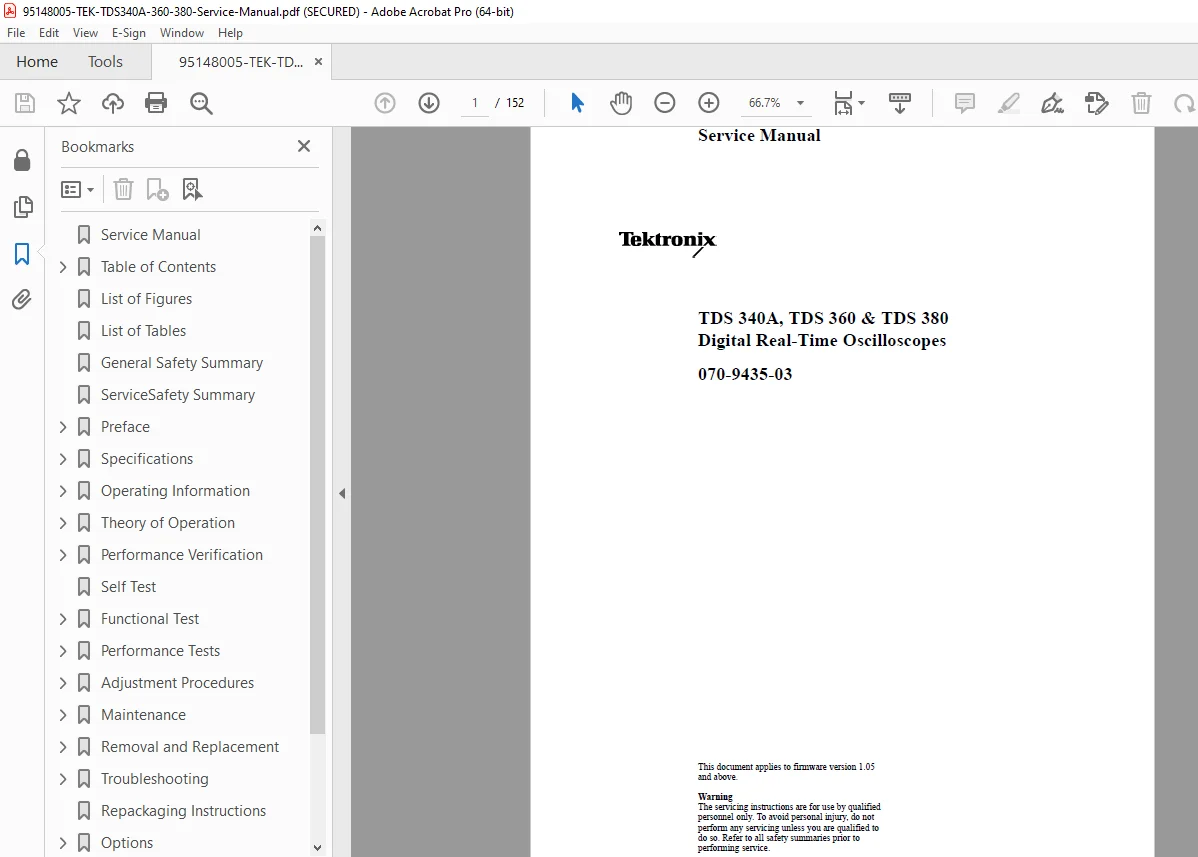Close the Bookmarks panel
1198x857 pixels.
304,146
